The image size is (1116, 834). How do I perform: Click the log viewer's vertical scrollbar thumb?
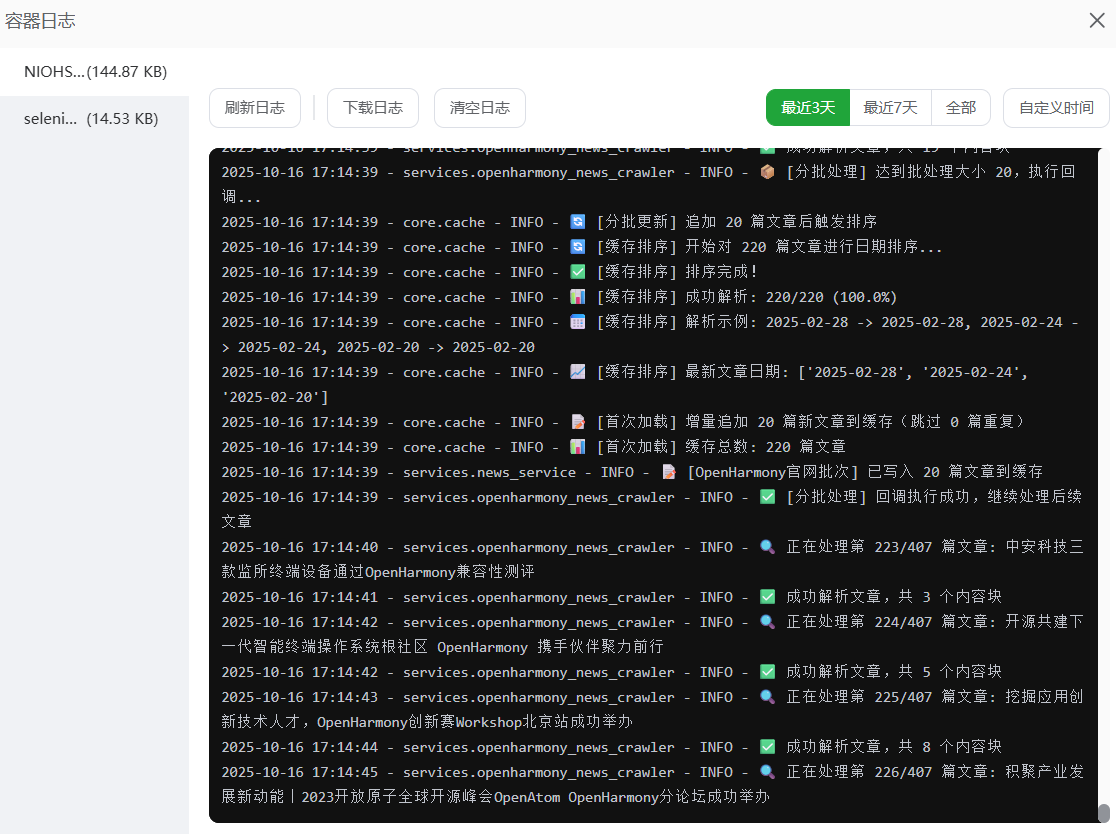(1104, 813)
